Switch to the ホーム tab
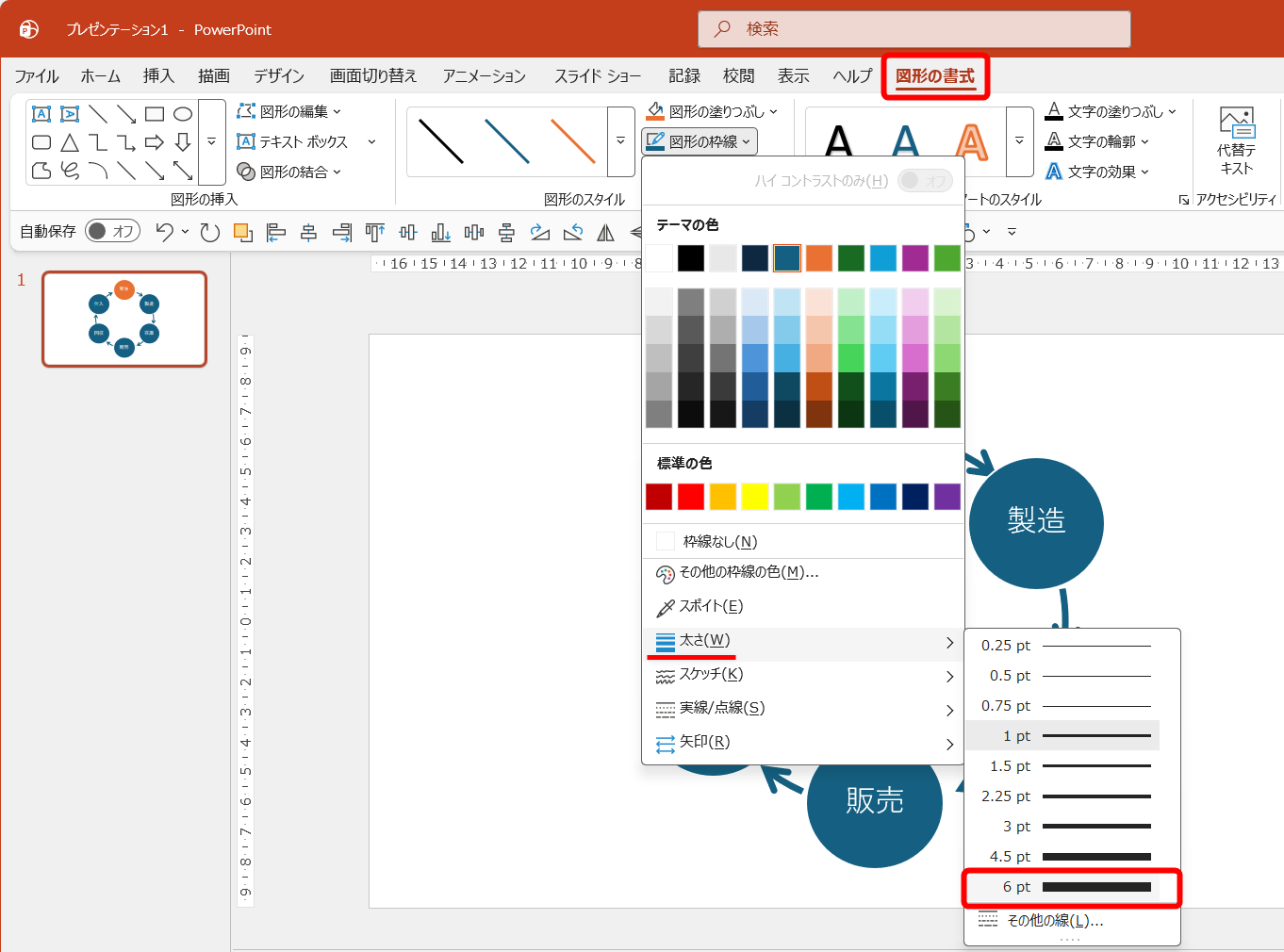 (101, 76)
